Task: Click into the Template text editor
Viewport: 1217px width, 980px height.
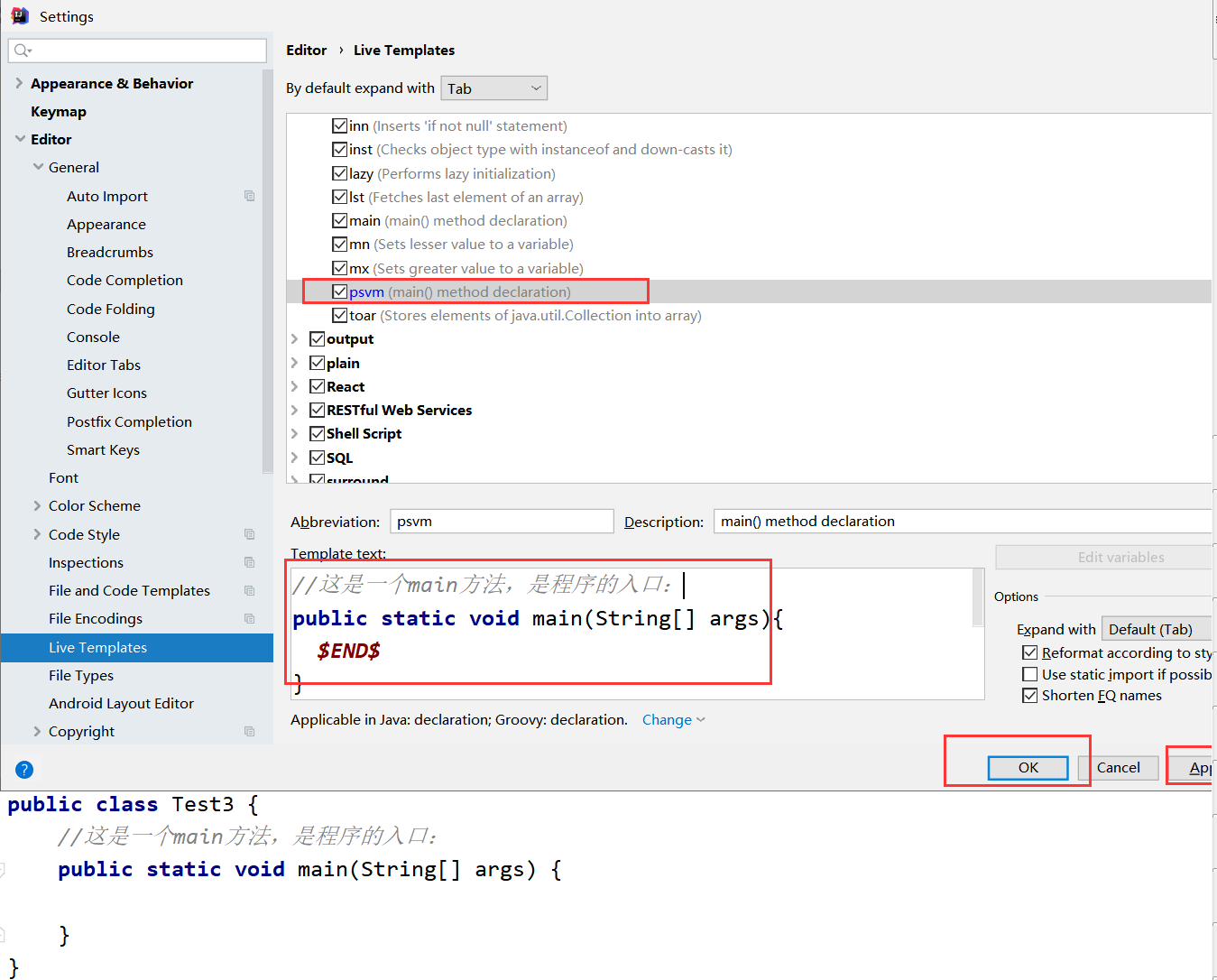Action: pos(632,633)
